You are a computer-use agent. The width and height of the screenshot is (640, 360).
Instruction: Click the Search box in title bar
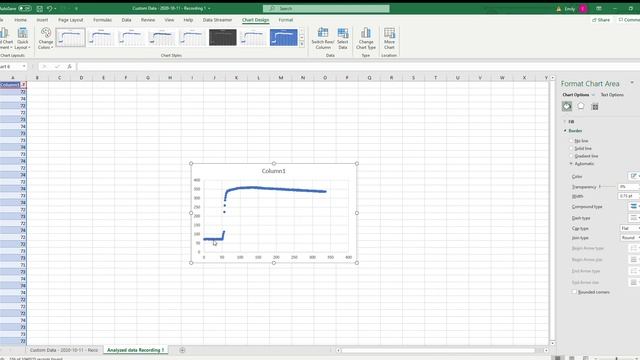[x=326, y=8]
